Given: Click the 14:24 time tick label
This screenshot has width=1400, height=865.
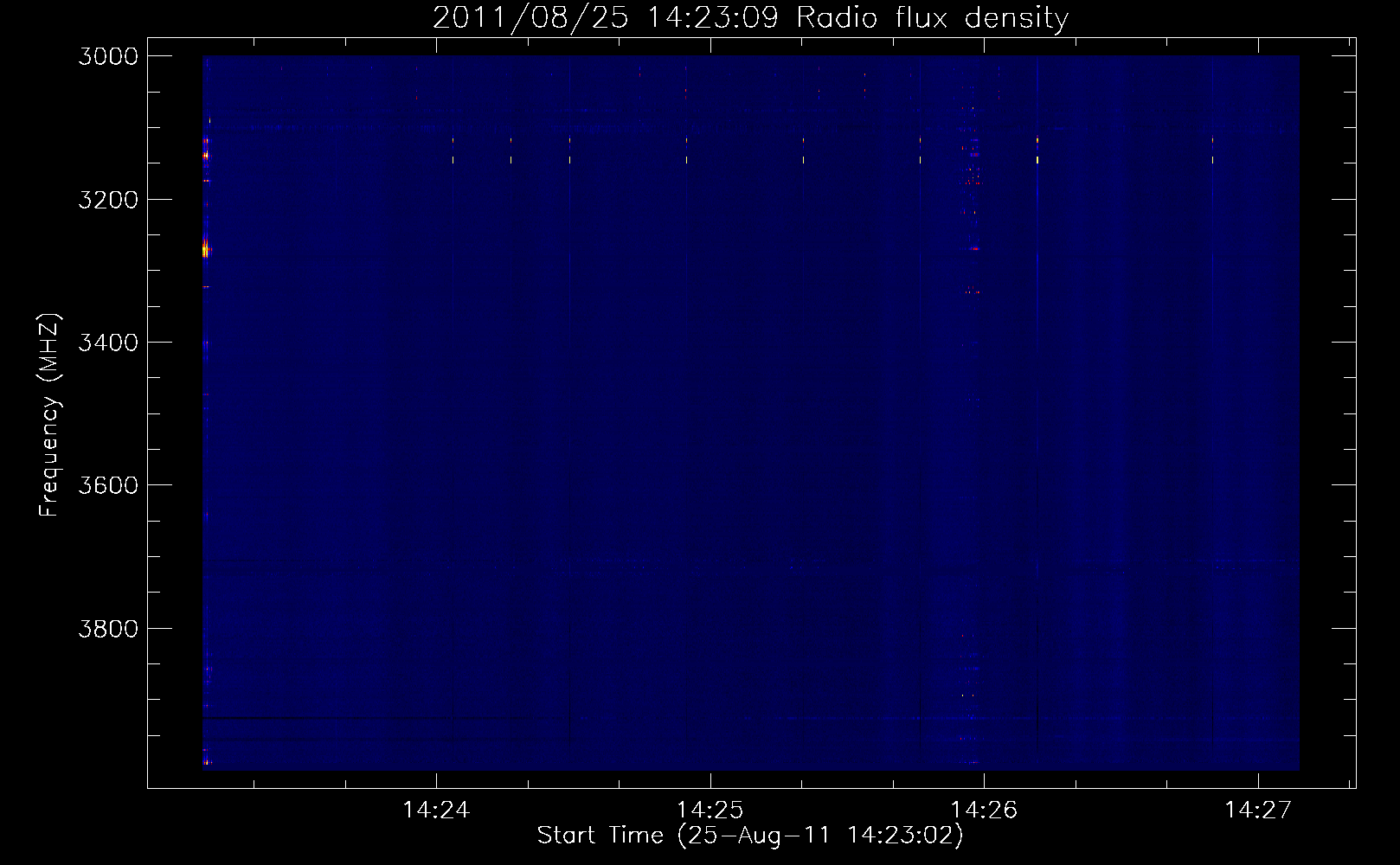Looking at the screenshot, I should (436, 811).
